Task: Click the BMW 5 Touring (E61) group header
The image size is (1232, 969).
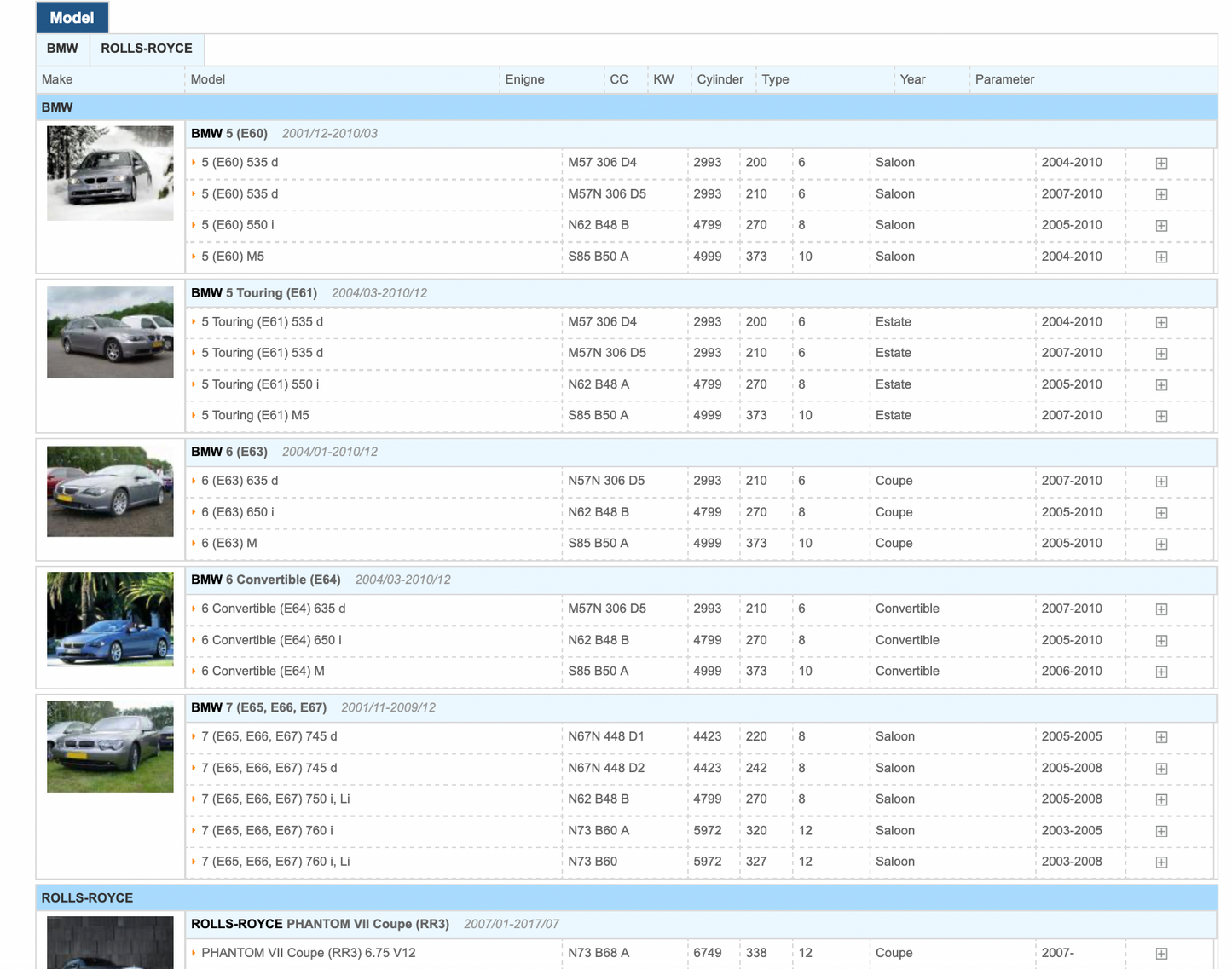Action: click(x=254, y=293)
